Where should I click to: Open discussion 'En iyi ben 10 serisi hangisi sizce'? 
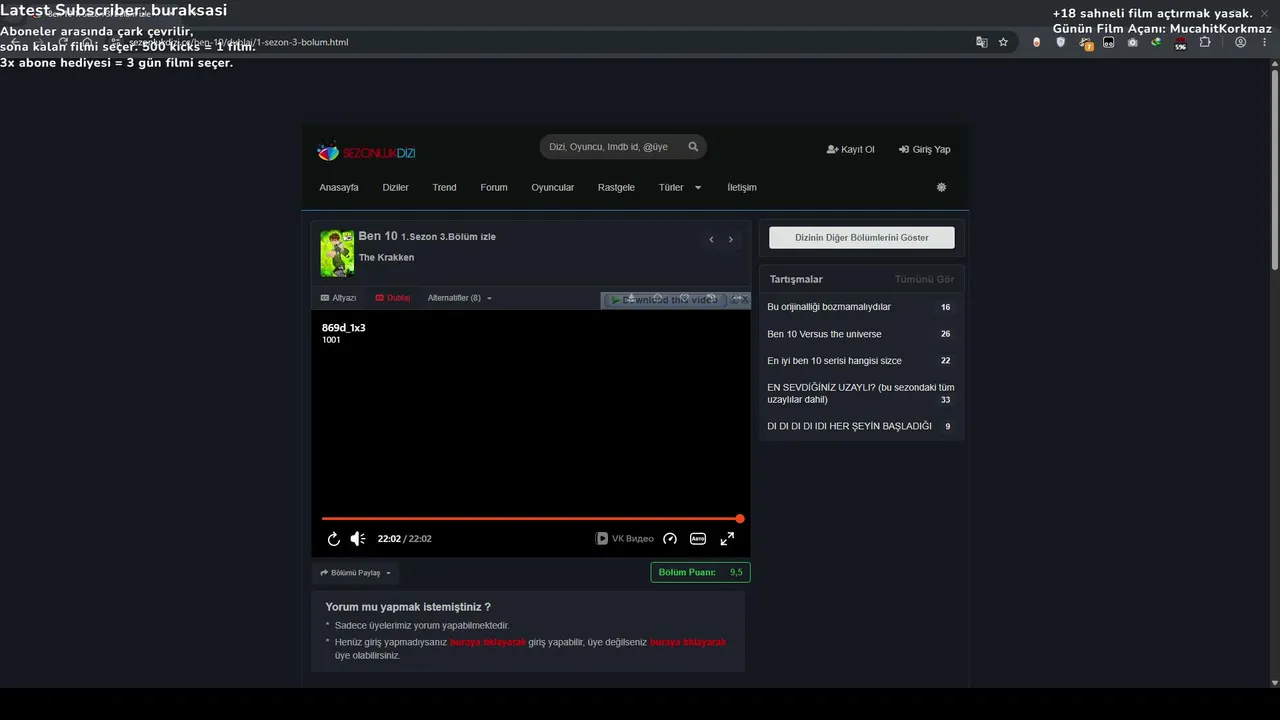click(x=834, y=361)
